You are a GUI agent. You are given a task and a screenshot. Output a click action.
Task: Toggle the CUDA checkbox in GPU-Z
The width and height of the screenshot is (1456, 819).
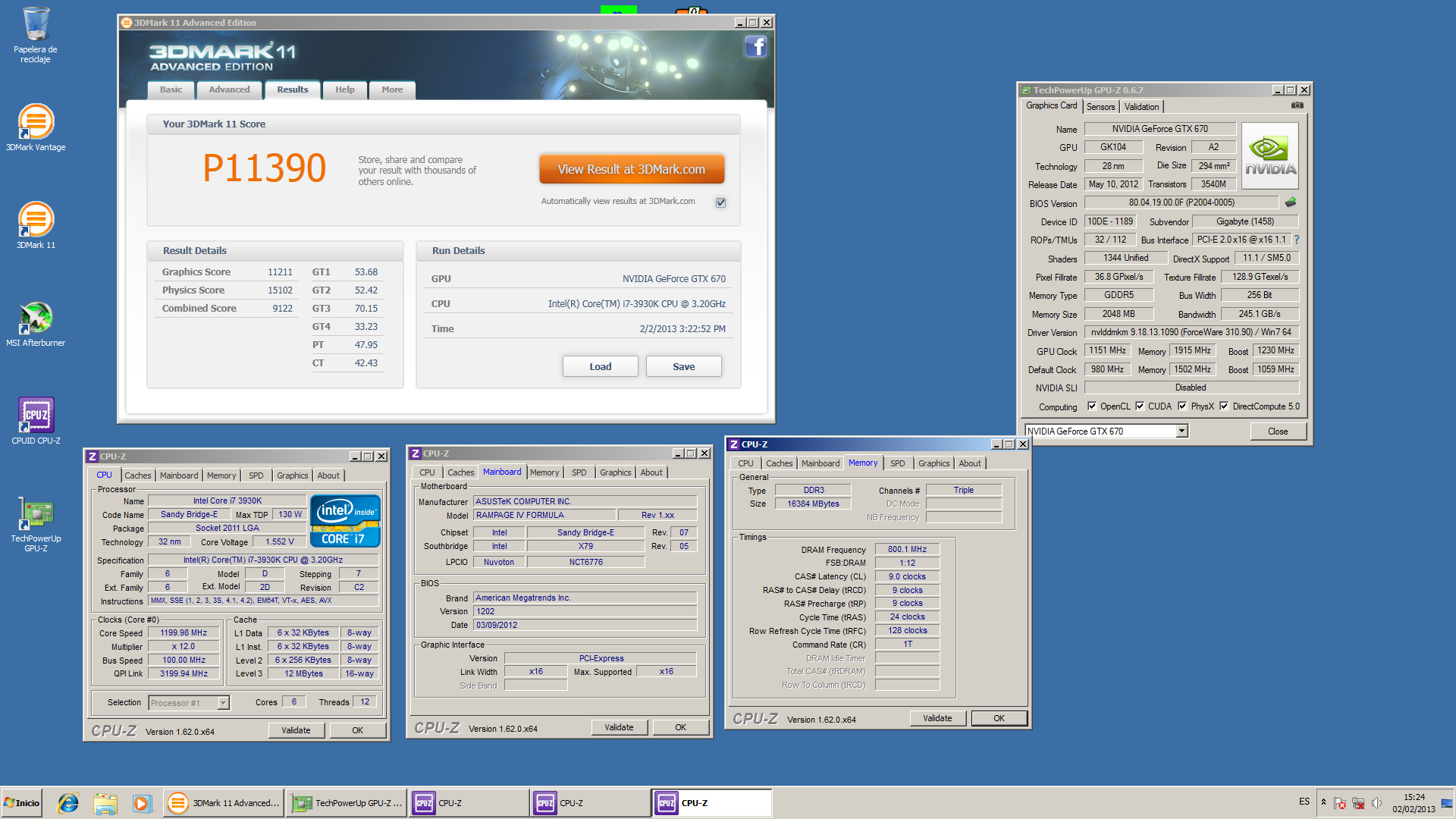click(1140, 406)
